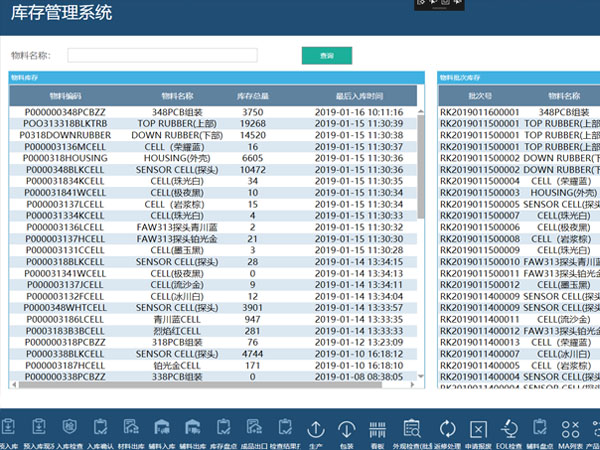This screenshot has height=450, width=600.
Task: Click the 物料编码 column header
Action: tap(65, 95)
